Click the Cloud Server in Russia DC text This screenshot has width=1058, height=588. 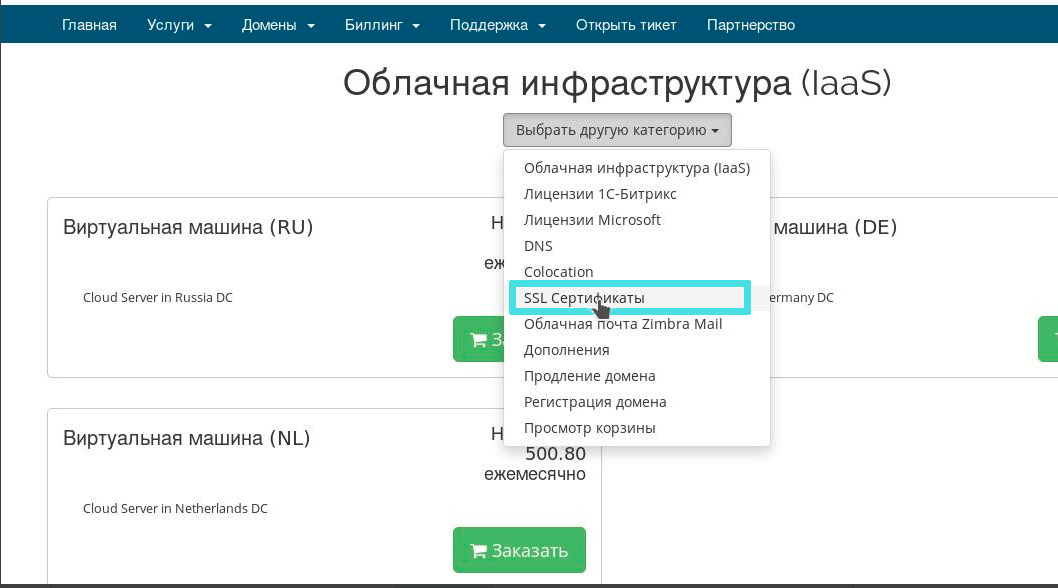(158, 298)
